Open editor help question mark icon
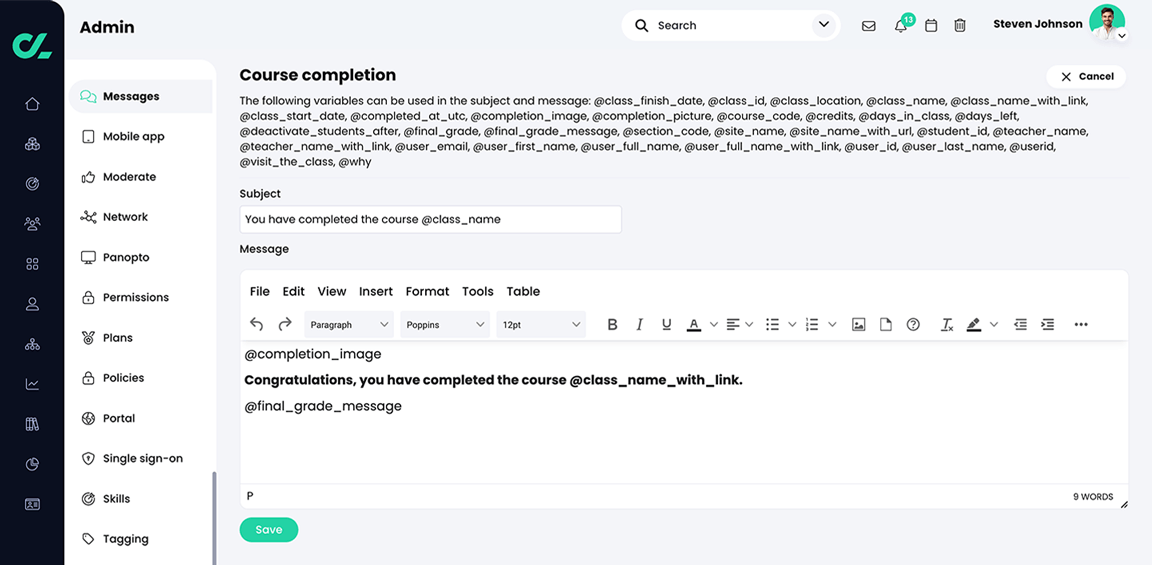 click(x=913, y=324)
